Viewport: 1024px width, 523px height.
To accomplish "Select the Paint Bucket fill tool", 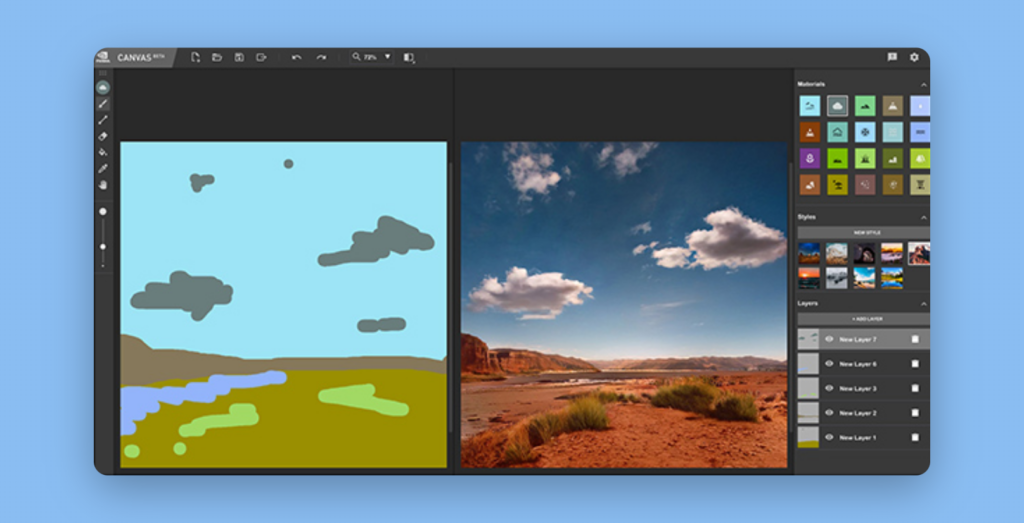I will [x=103, y=152].
